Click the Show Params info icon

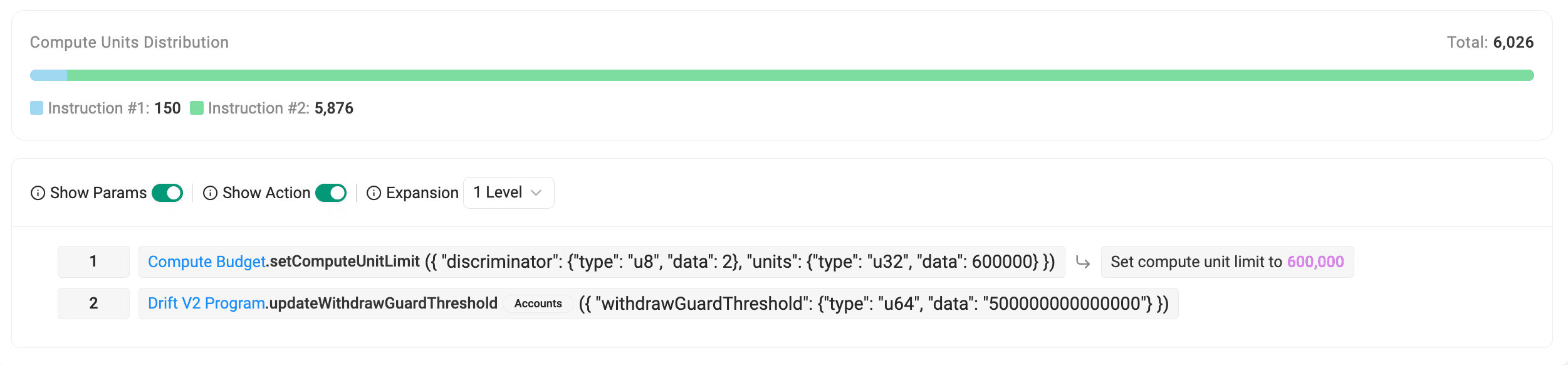pyautogui.click(x=38, y=193)
